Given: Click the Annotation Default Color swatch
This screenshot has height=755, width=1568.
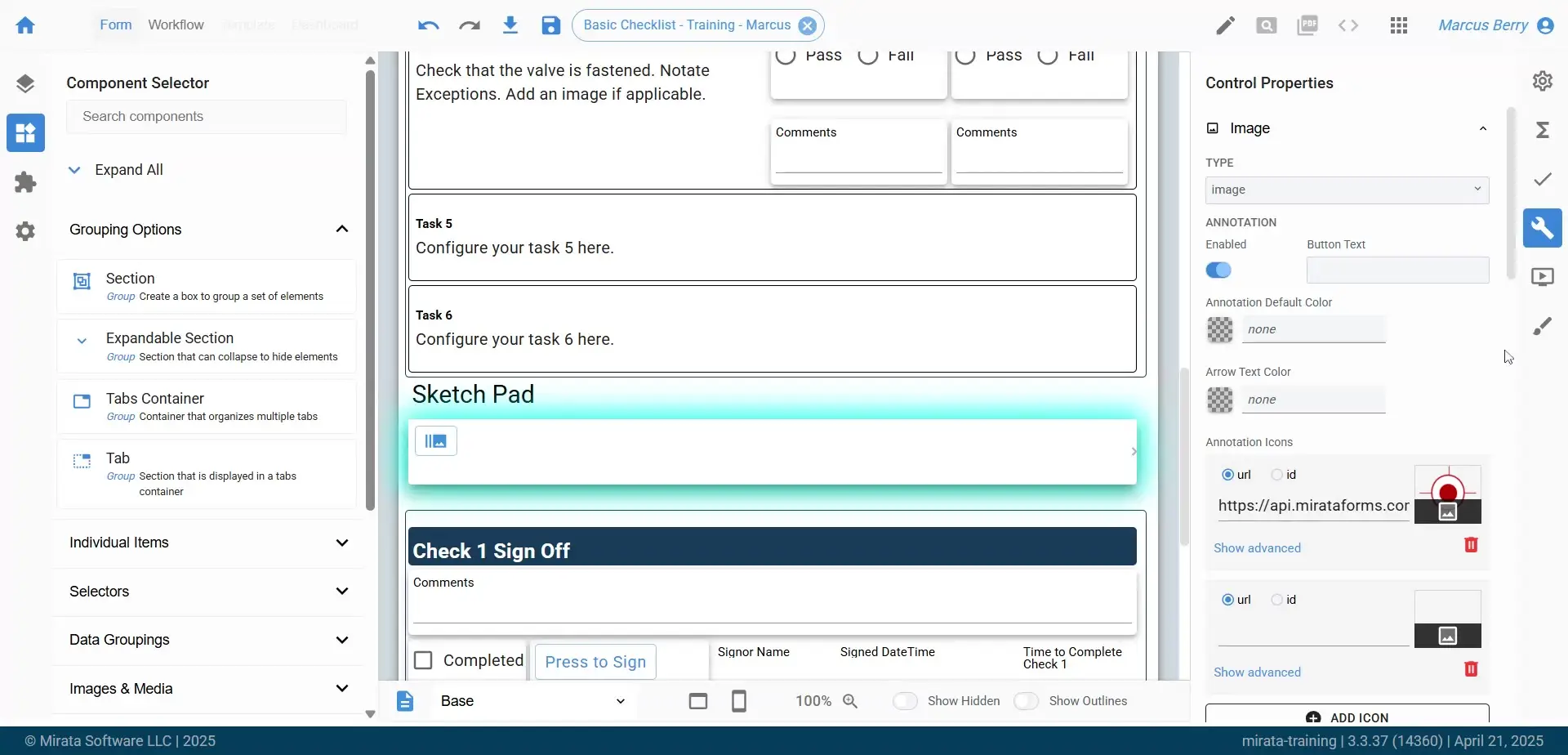Looking at the screenshot, I should click(x=1220, y=329).
